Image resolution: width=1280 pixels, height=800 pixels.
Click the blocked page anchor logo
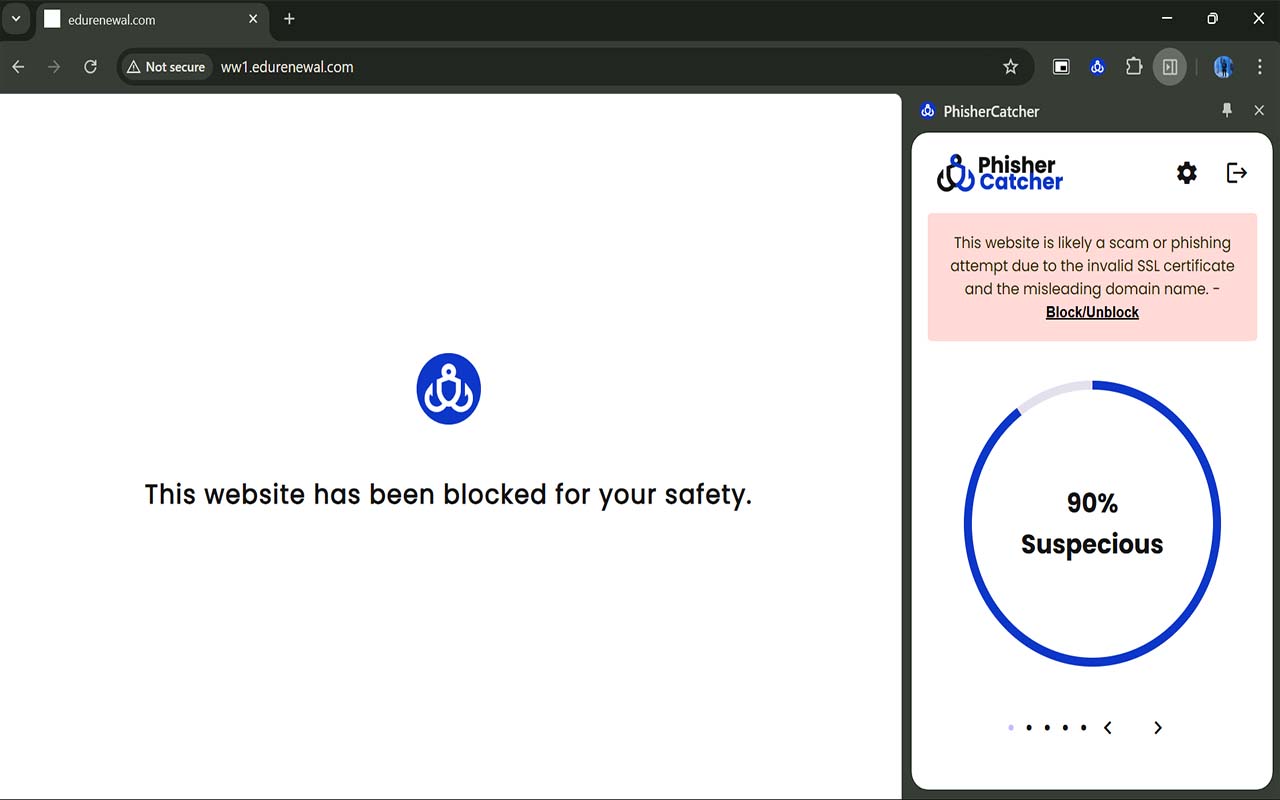tap(449, 388)
